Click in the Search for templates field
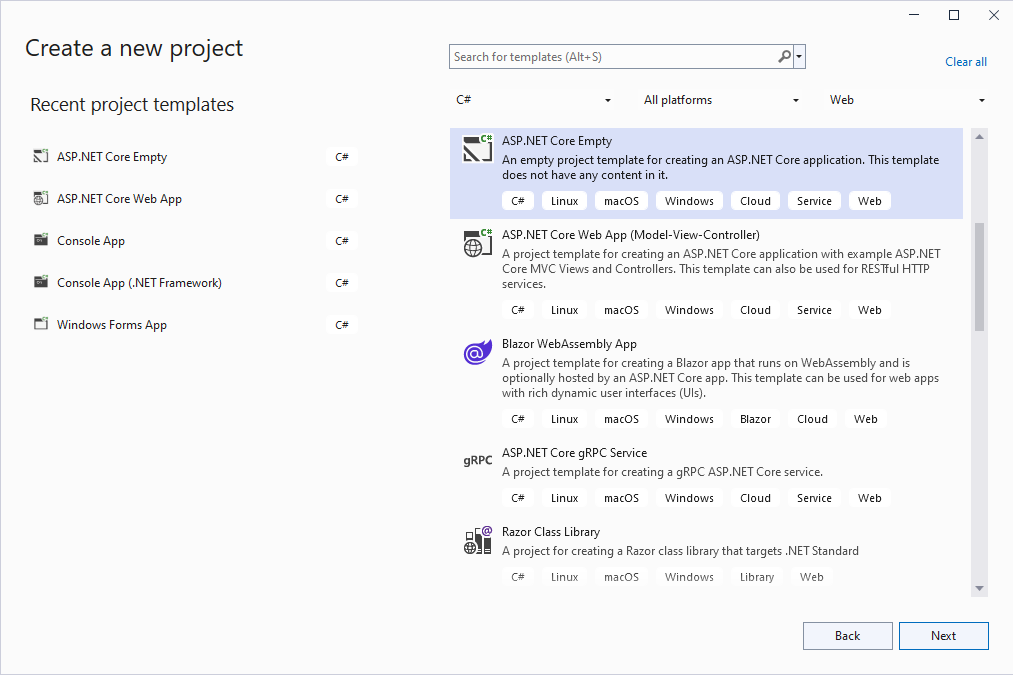This screenshot has height=675, width=1013. pos(612,57)
